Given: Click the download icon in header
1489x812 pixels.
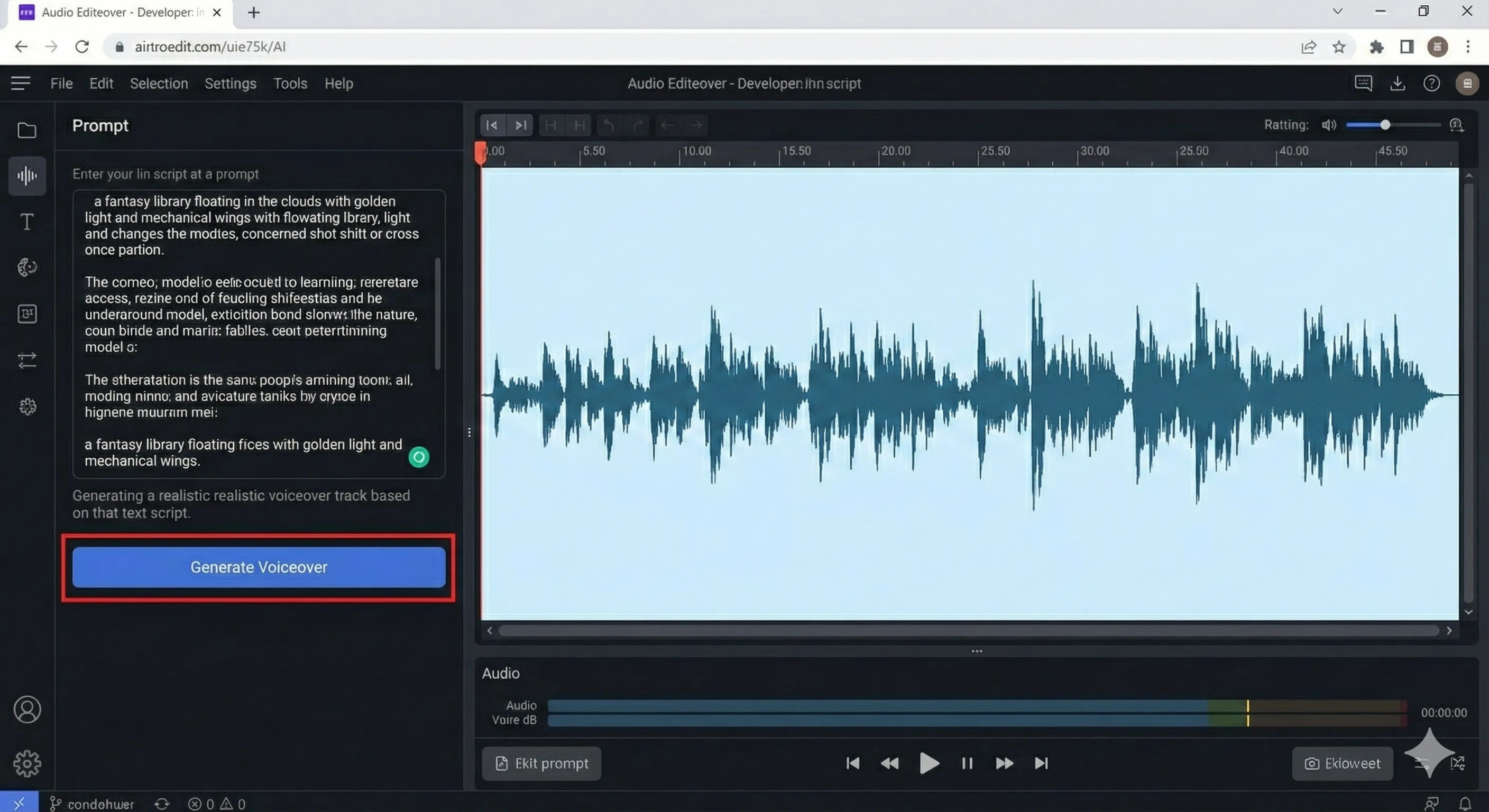Looking at the screenshot, I should 1397,83.
